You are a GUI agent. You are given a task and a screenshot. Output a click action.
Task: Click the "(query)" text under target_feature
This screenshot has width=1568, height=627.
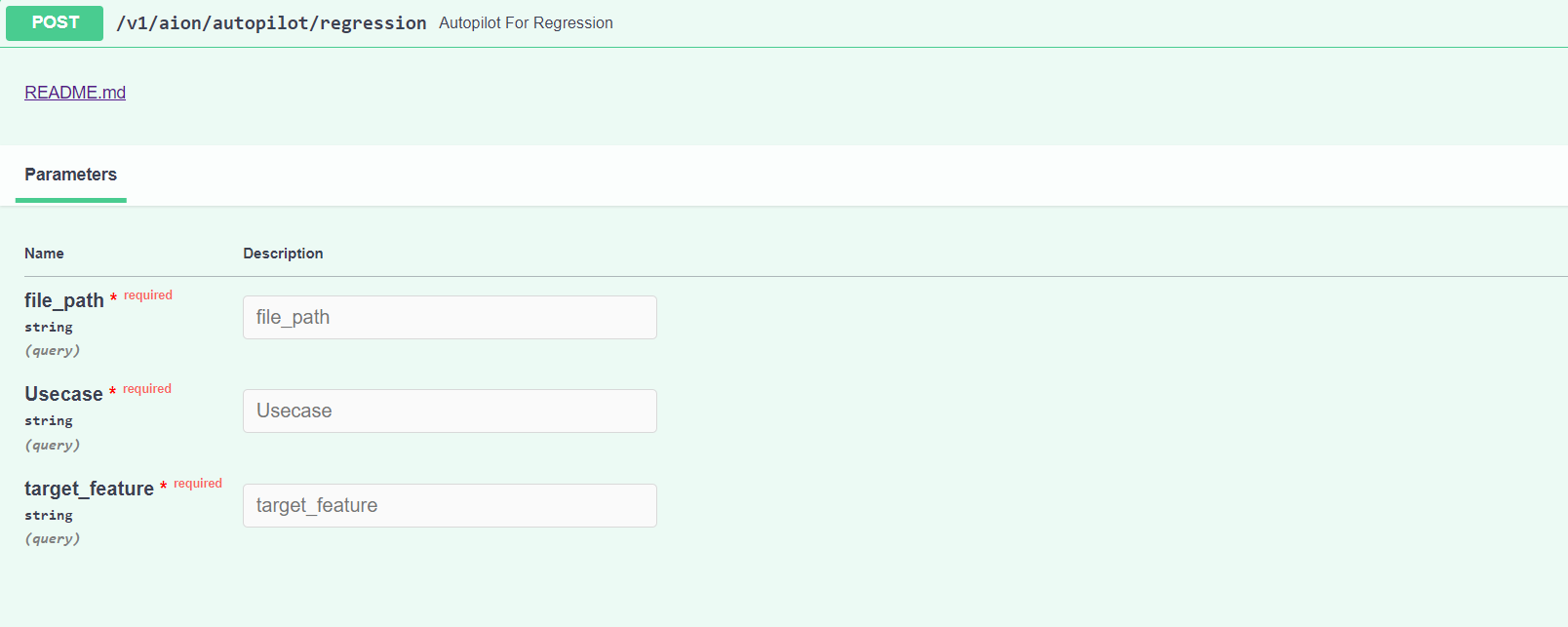[53, 539]
